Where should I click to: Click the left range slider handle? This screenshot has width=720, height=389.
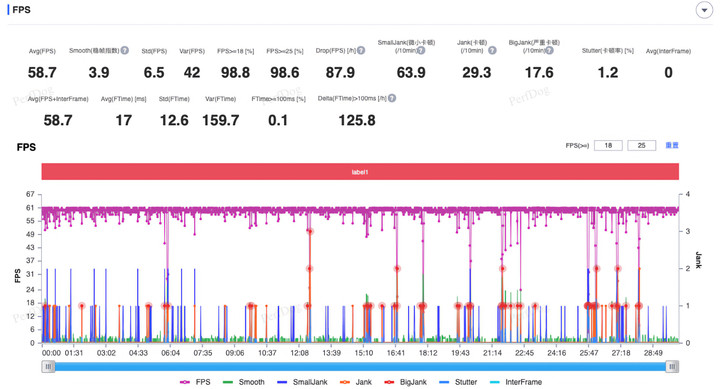click(48, 366)
